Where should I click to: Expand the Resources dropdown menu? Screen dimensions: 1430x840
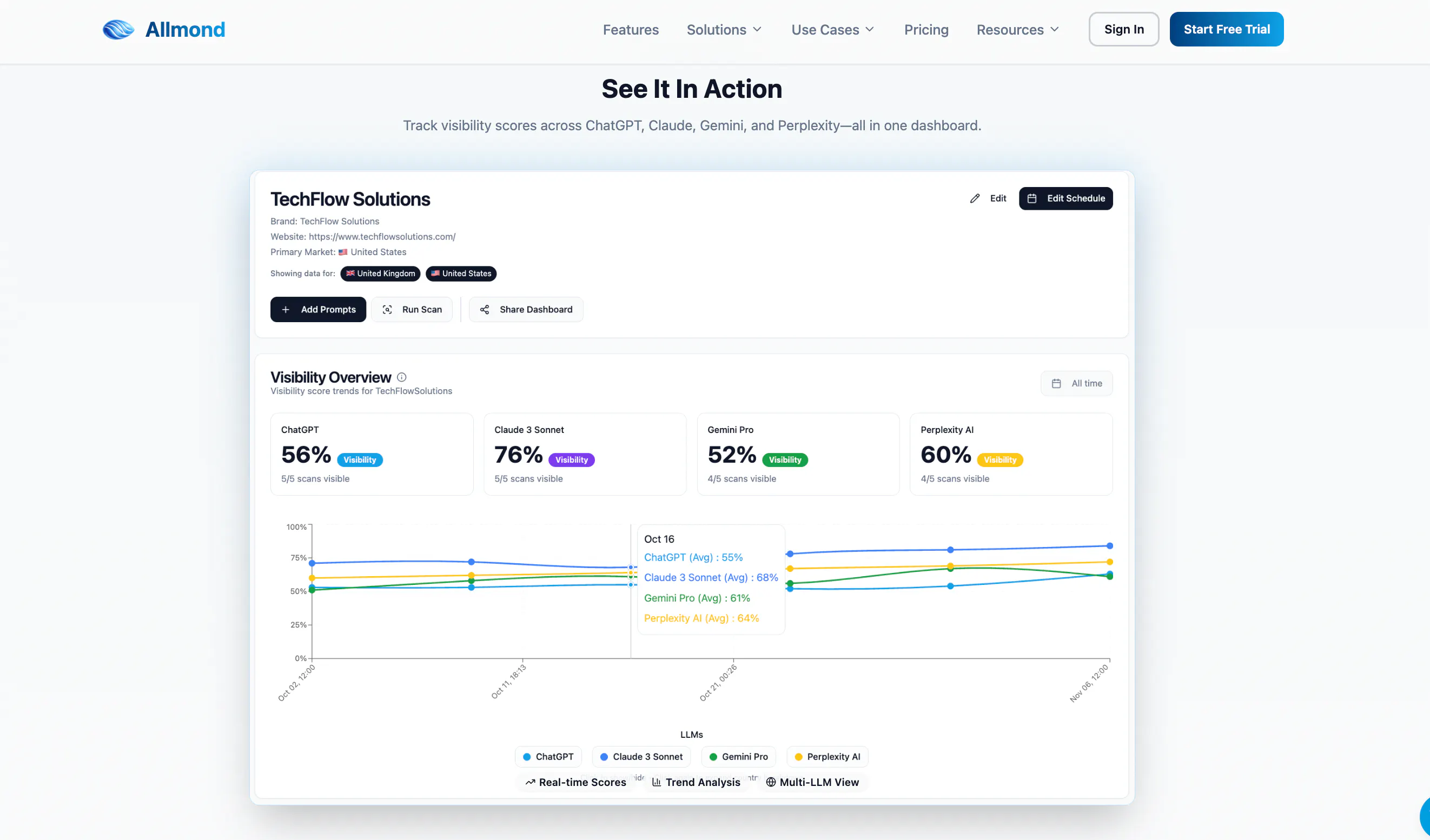[x=1018, y=30]
